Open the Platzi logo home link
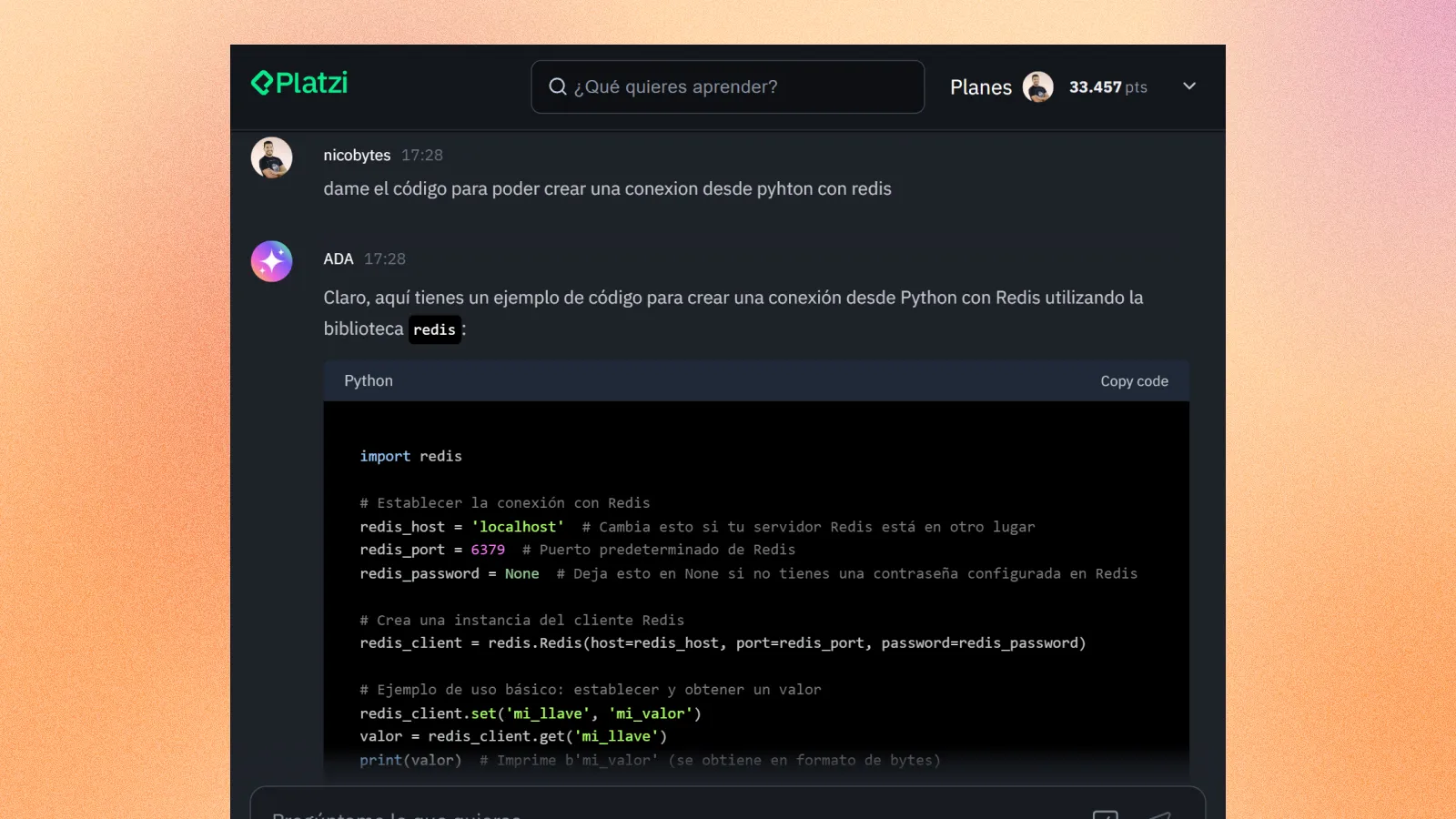The image size is (1456, 819). pos(299,83)
